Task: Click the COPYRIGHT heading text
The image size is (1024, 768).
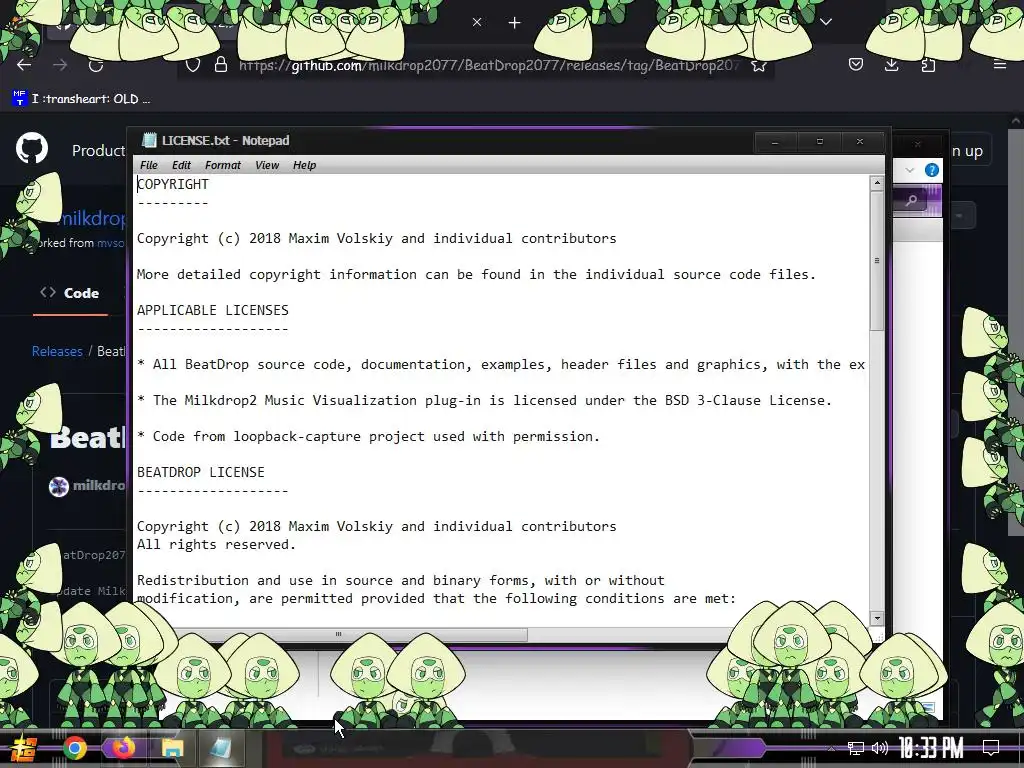Action: pyautogui.click(x=173, y=184)
